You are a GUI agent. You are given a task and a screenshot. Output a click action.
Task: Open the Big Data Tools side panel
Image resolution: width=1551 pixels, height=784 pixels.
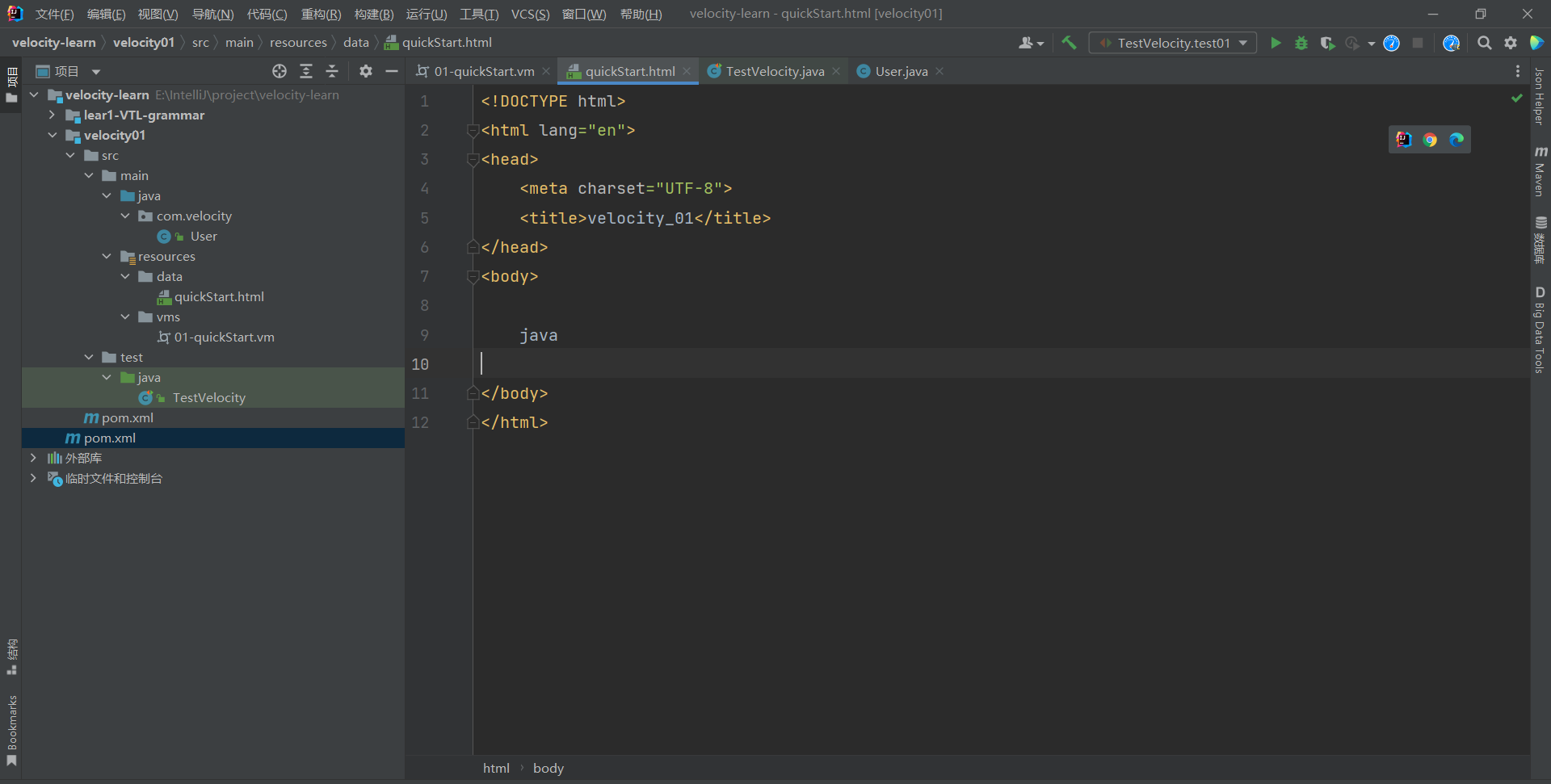(x=1540, y=329)
